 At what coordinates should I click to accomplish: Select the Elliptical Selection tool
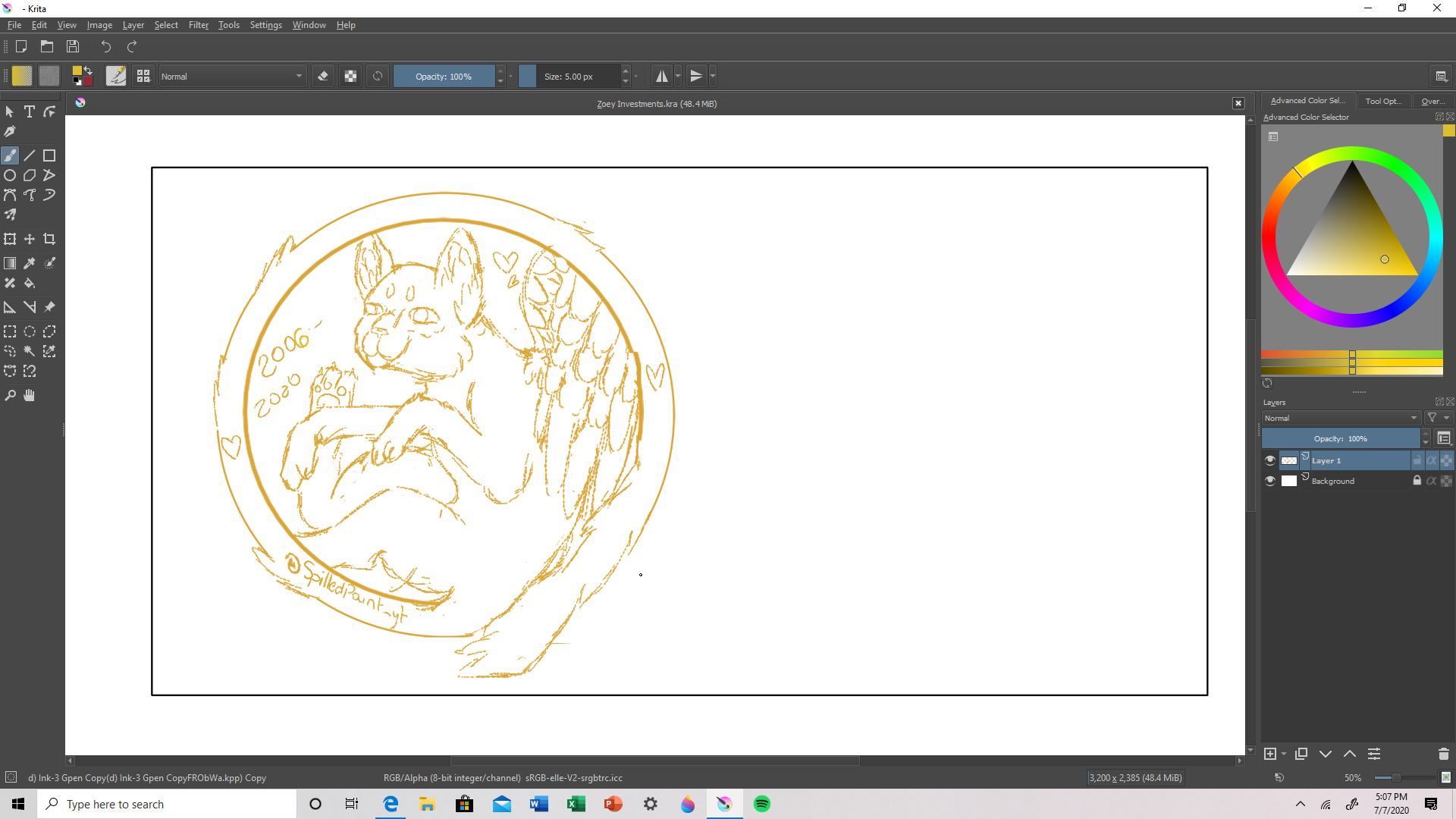coord(30,331)
